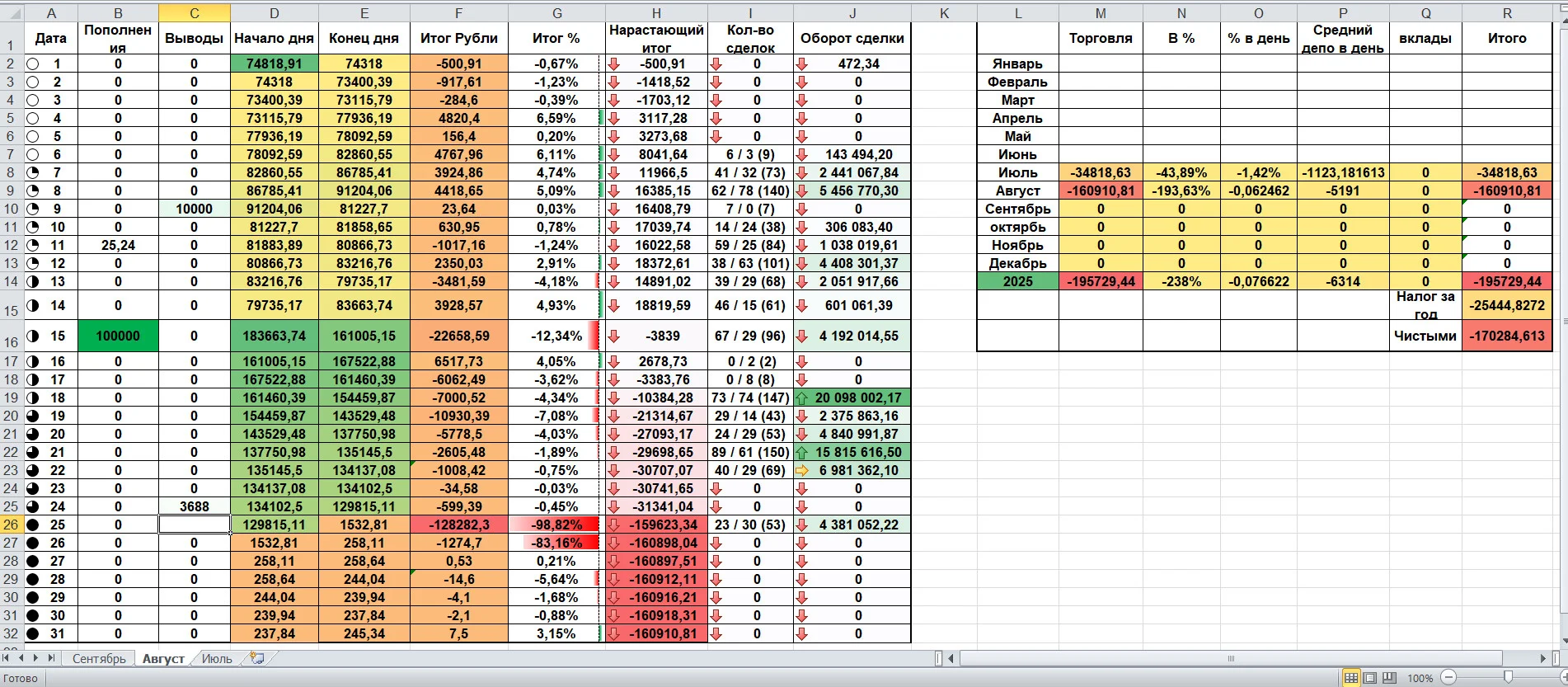Select column D header
Viewport: 1568px width, 687px height.
[x=274, y=13]
